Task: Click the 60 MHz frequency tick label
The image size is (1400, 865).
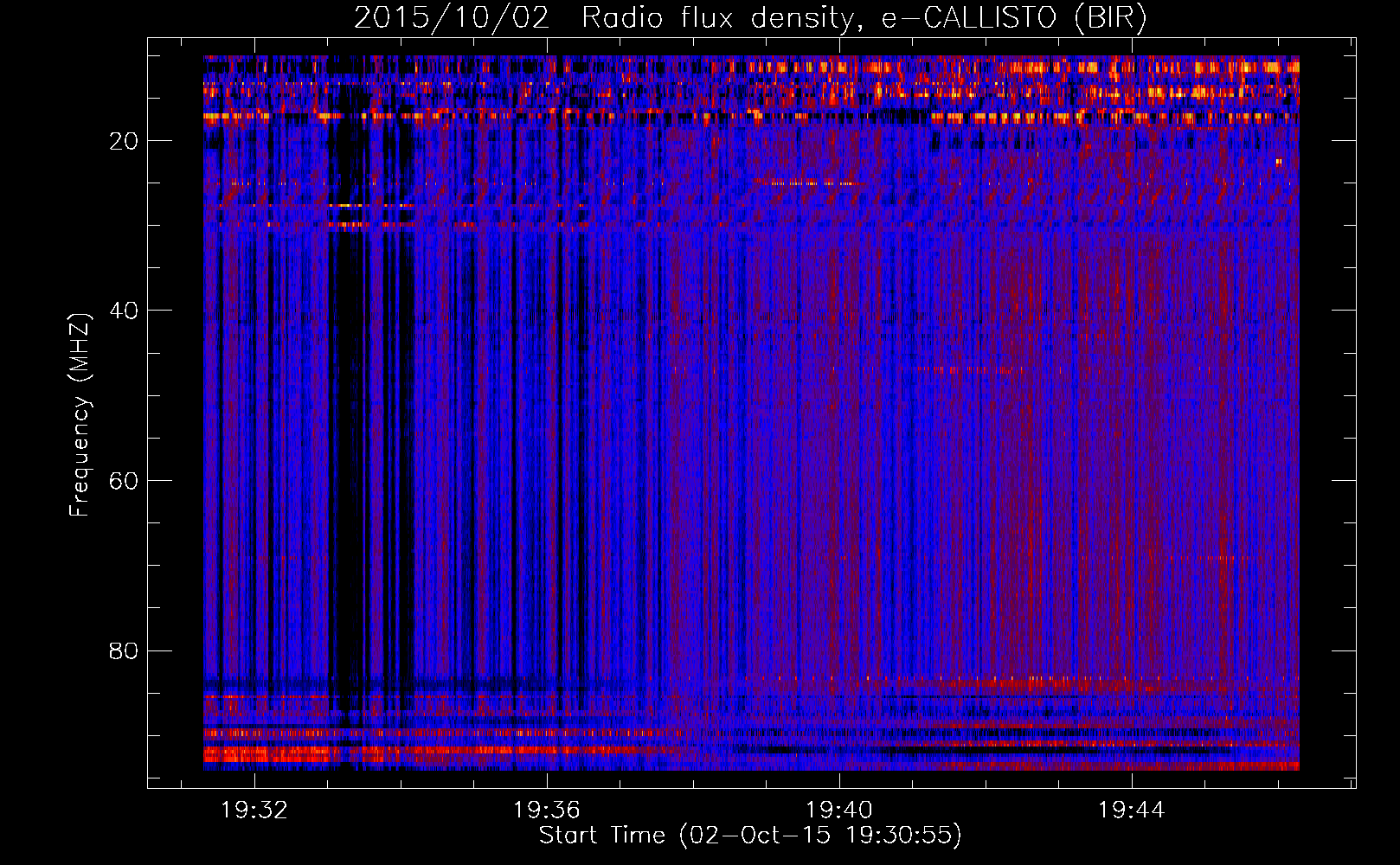Action: point(124,481)
